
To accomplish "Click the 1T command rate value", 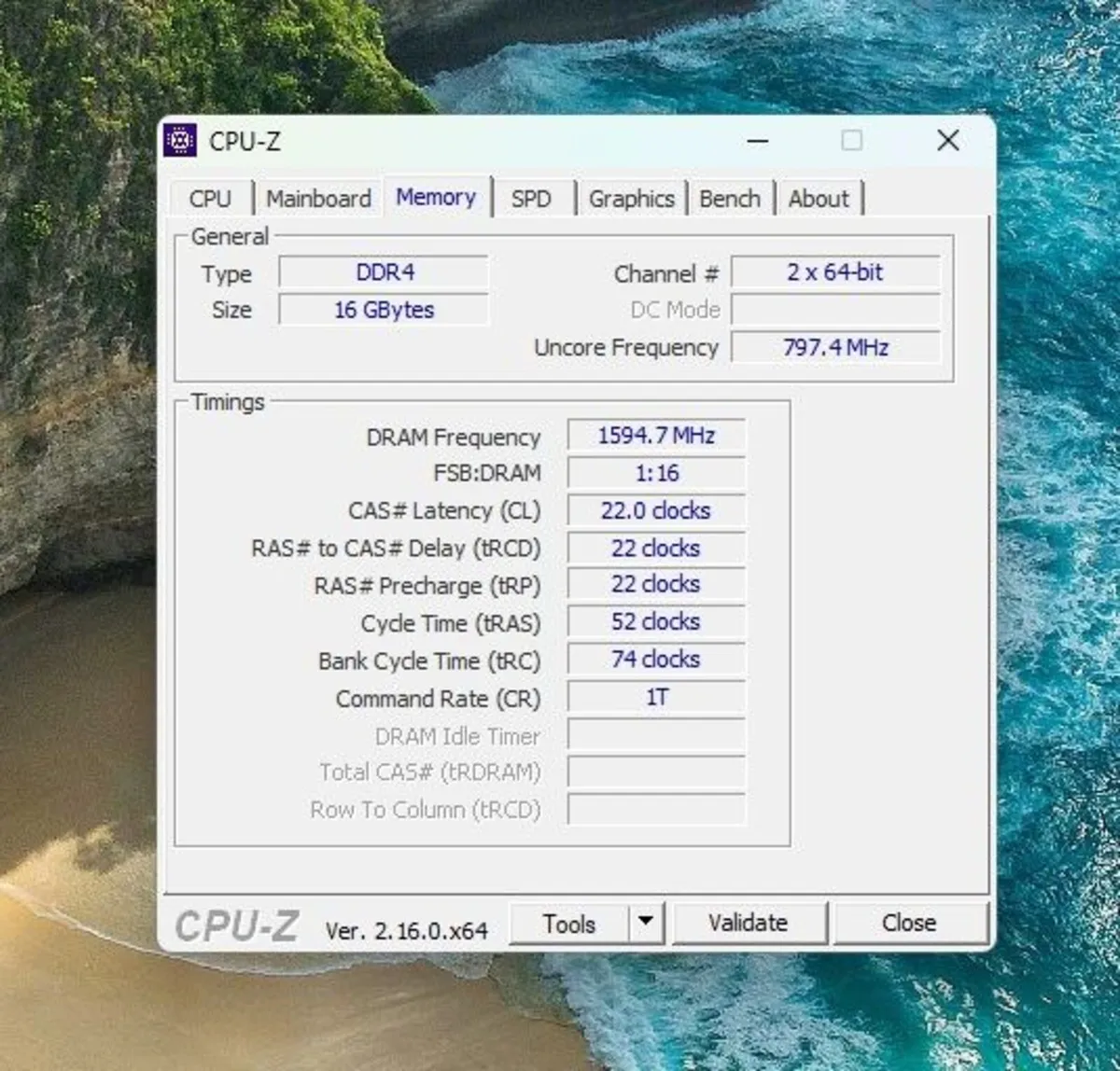I will tap(656, 697).
